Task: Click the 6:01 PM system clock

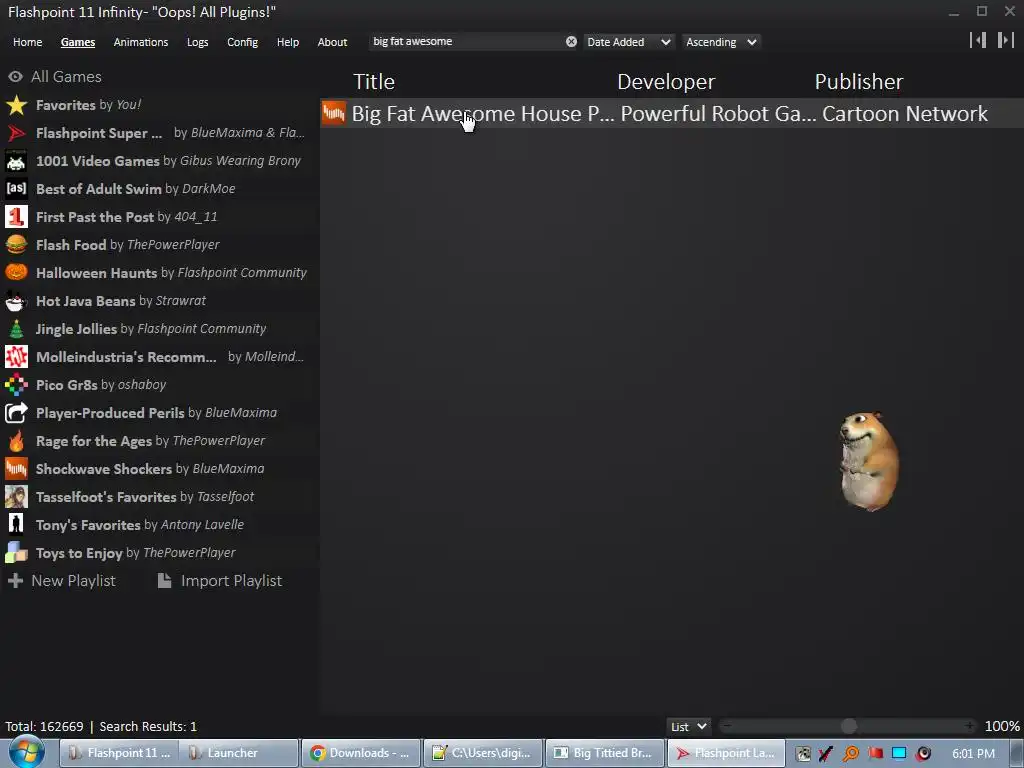Action: click(x=973, y=754)
